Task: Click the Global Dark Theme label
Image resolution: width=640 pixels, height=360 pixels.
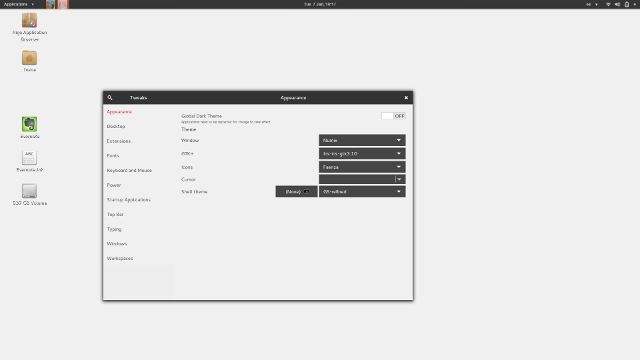Action: 202,116
